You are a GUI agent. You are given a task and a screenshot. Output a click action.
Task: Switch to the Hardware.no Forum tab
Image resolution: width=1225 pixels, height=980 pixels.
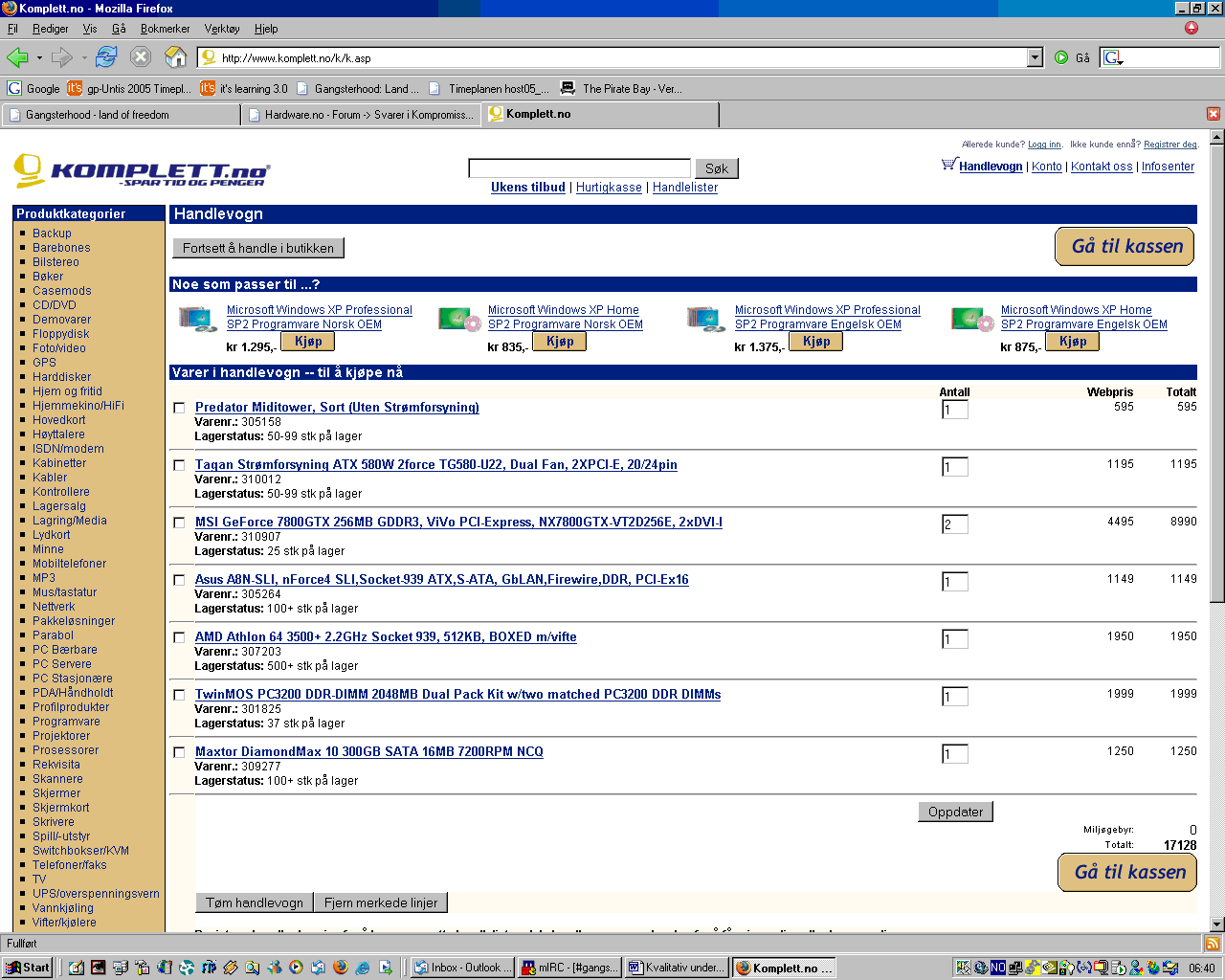(x=361, y=115)
